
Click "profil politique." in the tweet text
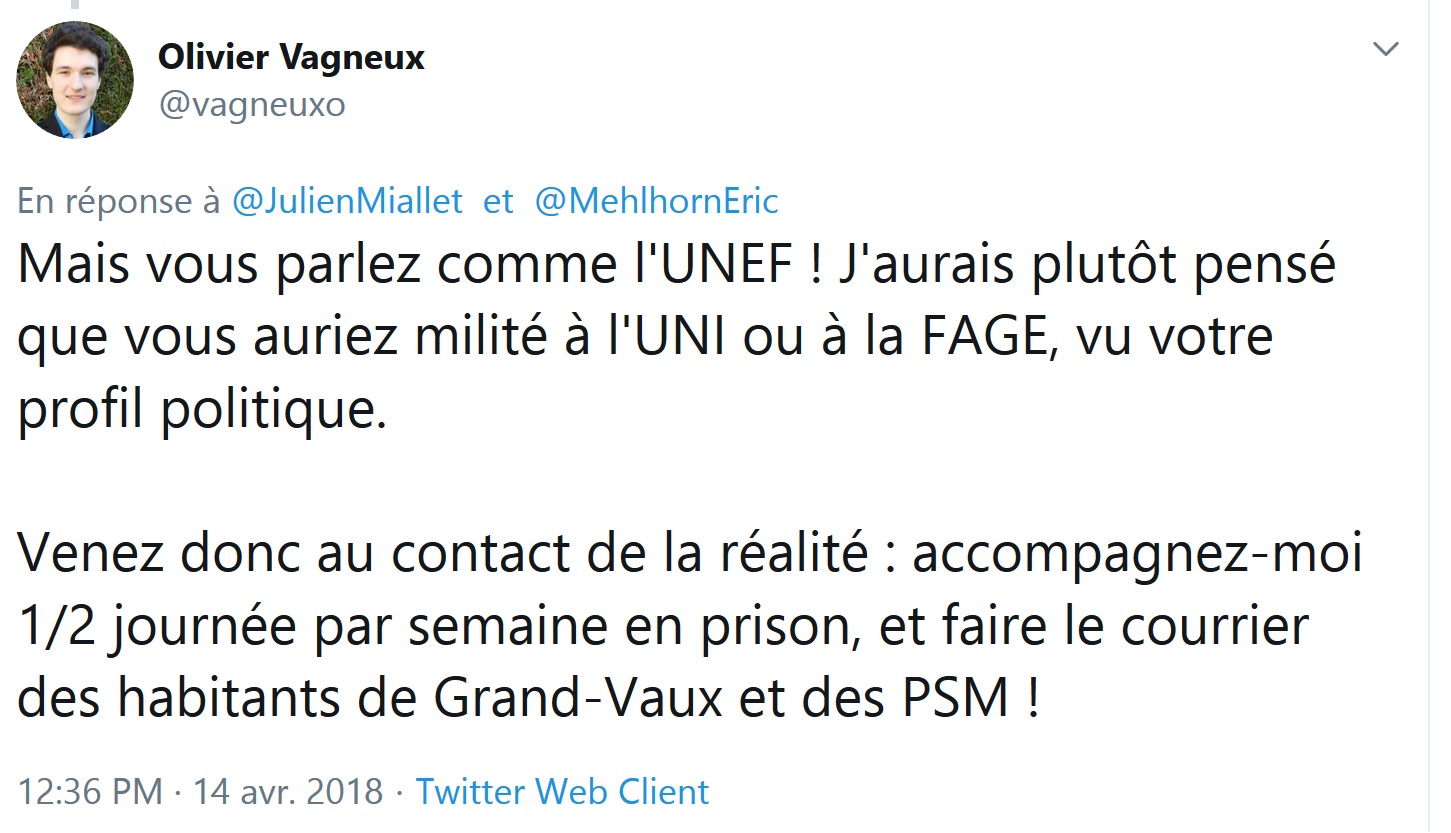[x=201, y=408]
